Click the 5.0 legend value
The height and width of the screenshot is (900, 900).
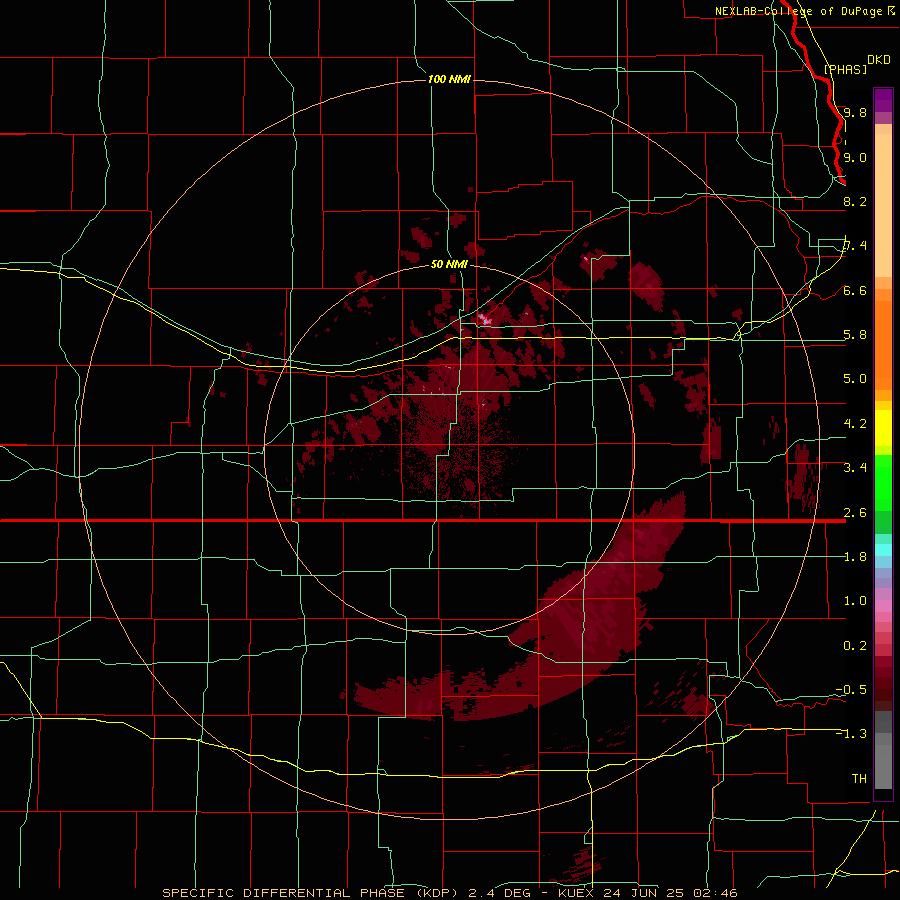(x=855, y=379)
